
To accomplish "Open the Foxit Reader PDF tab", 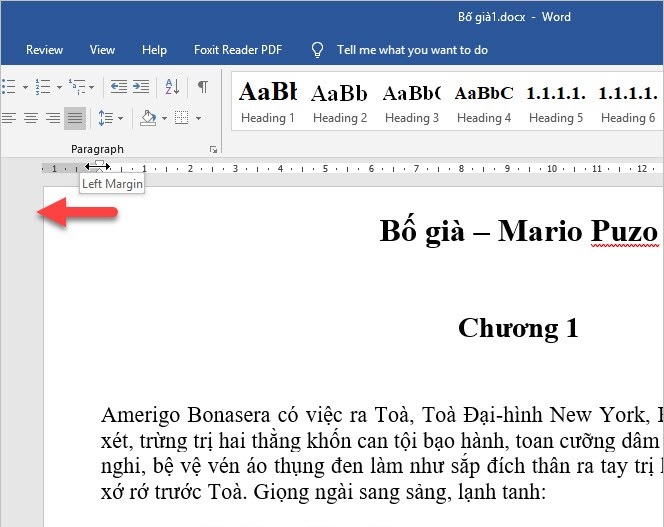I will (238, 50).
